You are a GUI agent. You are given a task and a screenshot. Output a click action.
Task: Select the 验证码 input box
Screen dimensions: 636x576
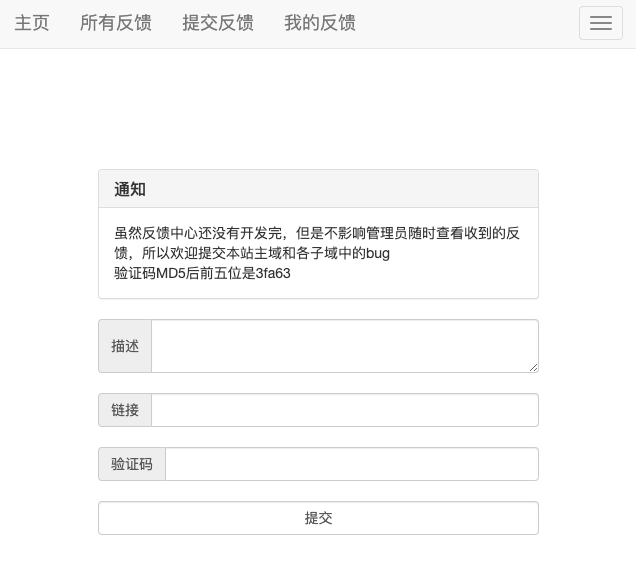click(351, 464)
